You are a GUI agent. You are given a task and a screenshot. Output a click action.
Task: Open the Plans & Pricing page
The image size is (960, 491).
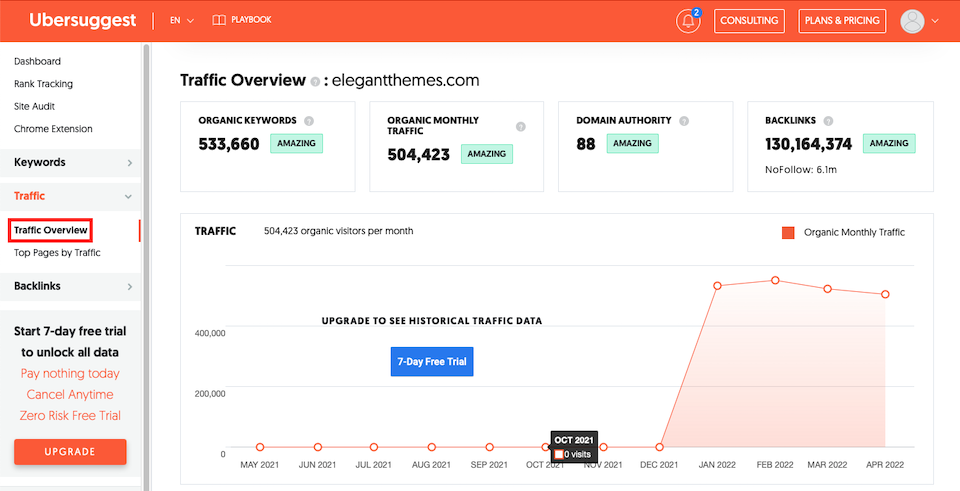(x=842, y=21)
